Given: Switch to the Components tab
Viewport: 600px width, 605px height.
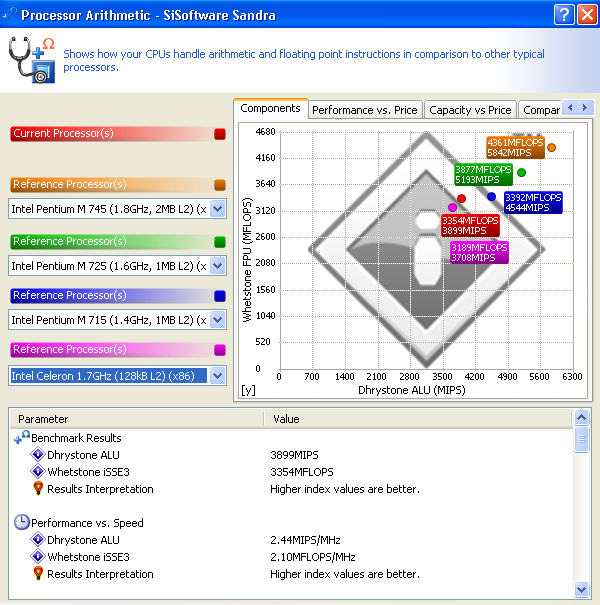Looking at the screenshot, I should click(x=270, y=108).
